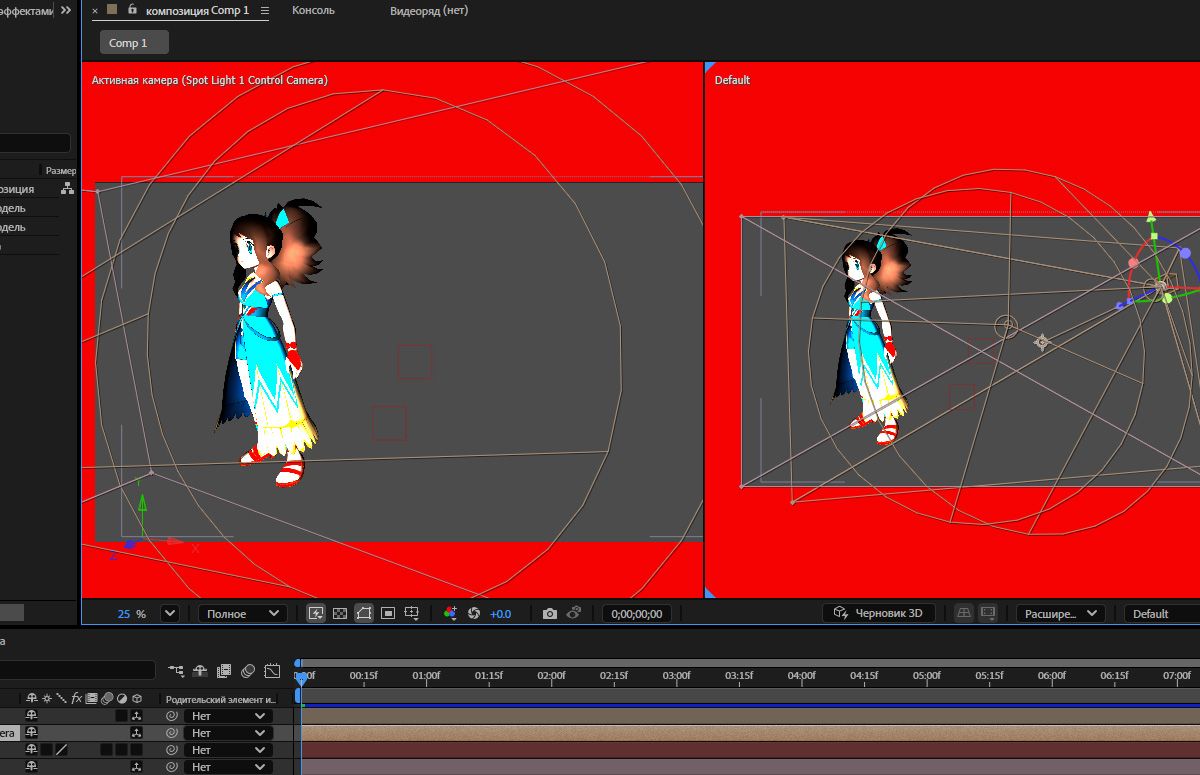
Task: Open grid and guide options icon
Action: click(412, 613)
